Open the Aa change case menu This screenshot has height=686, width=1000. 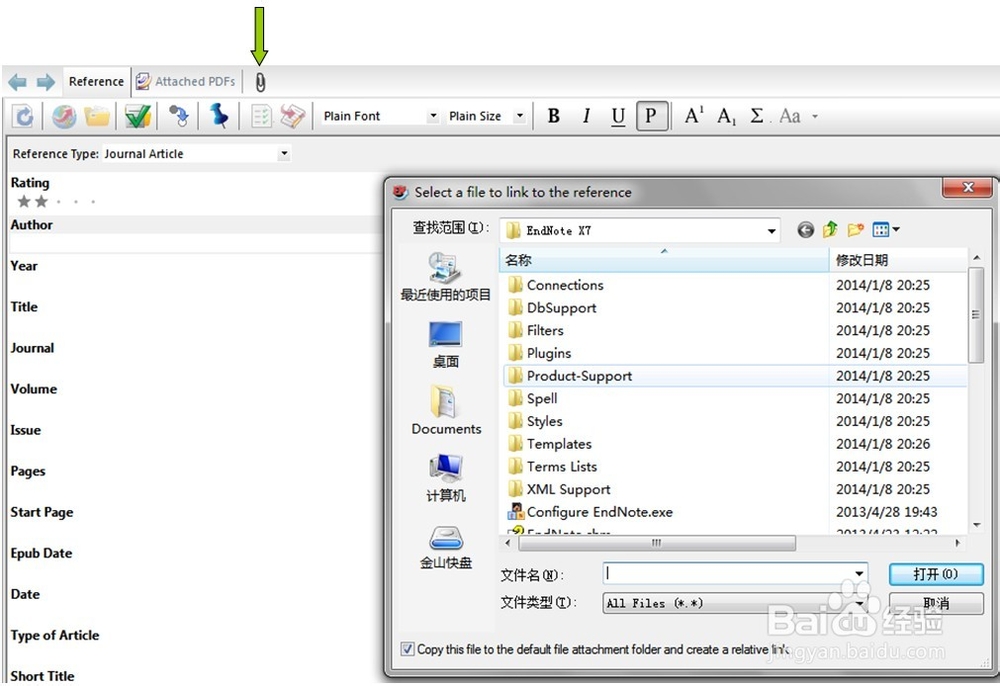click(x=797, y=116)
